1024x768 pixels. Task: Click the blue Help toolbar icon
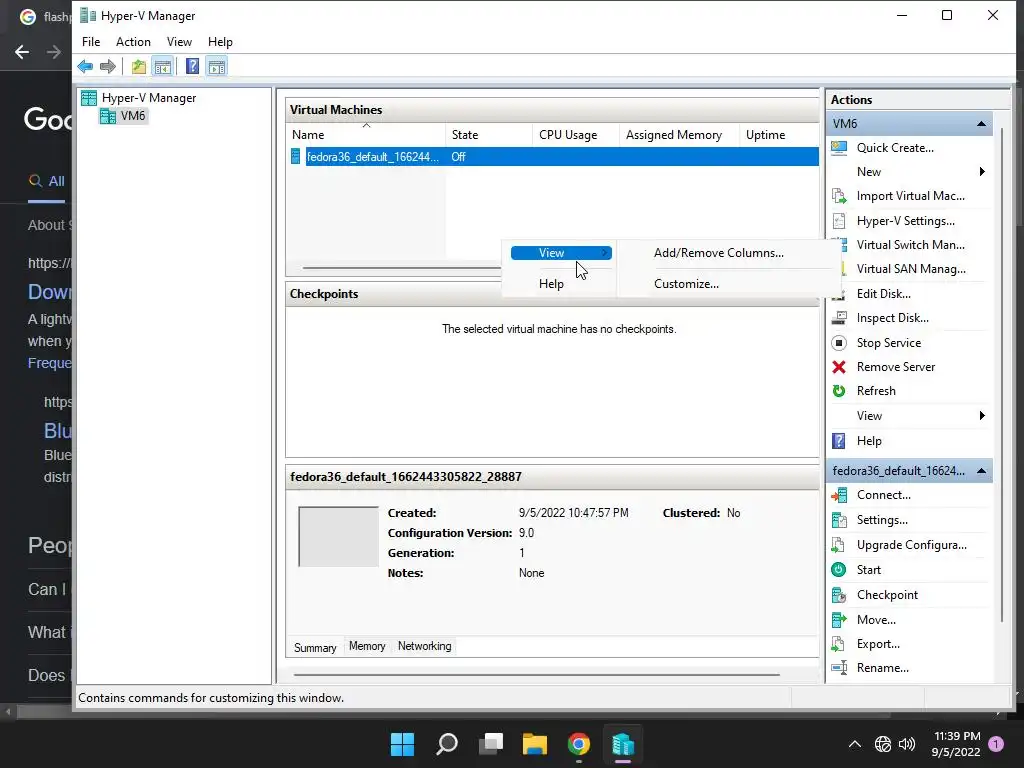(192, 66)
